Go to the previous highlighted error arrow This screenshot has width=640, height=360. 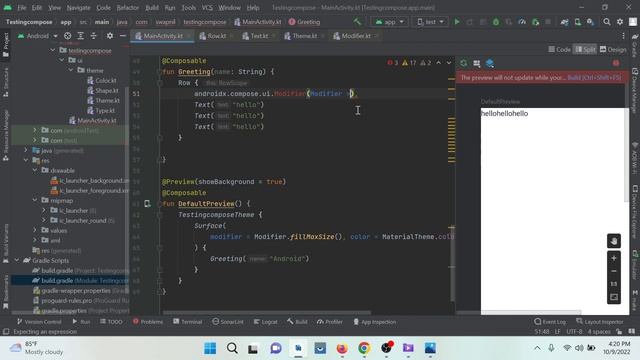click(x=438, y=63)
